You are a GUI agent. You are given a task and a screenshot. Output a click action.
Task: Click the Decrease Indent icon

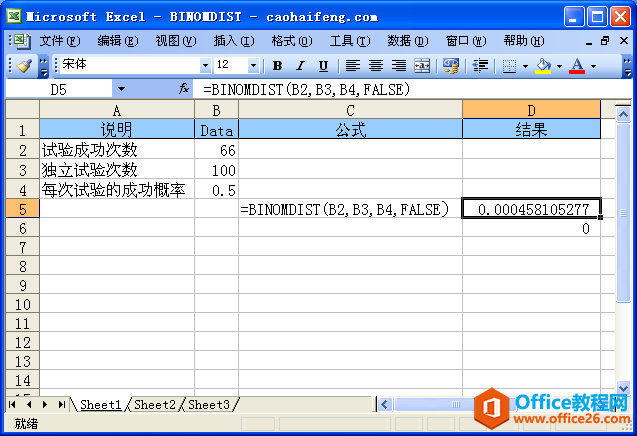tap(480, 65)
